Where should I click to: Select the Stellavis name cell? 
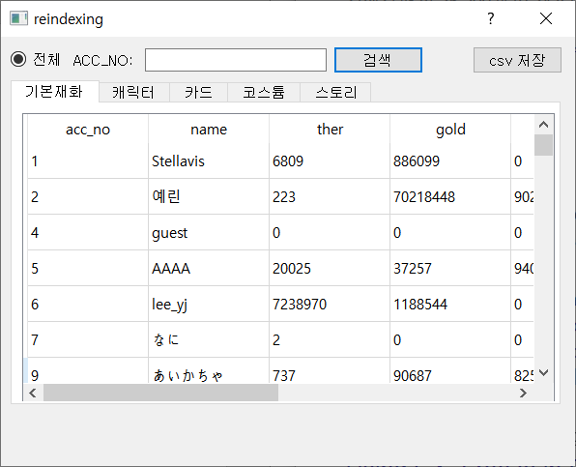[x=209, y=161]
